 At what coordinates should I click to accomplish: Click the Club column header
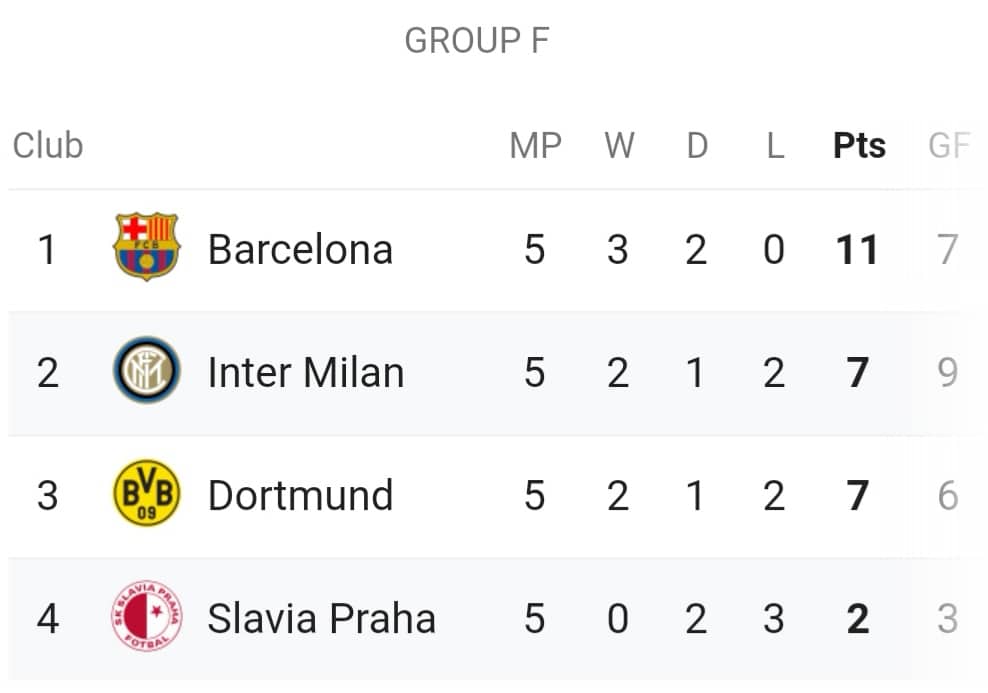48,146
